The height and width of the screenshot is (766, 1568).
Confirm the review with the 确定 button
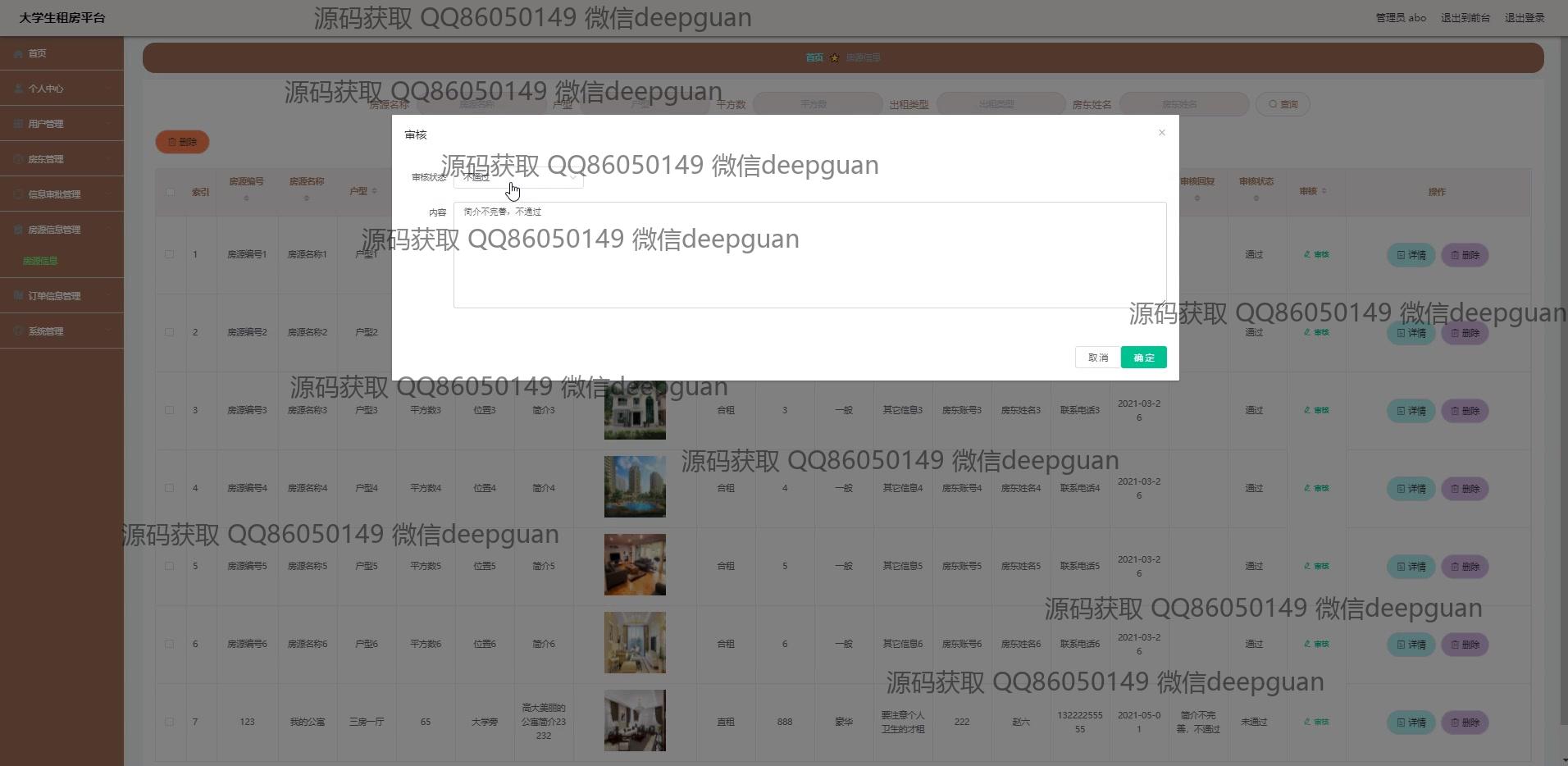[1143, 358]
